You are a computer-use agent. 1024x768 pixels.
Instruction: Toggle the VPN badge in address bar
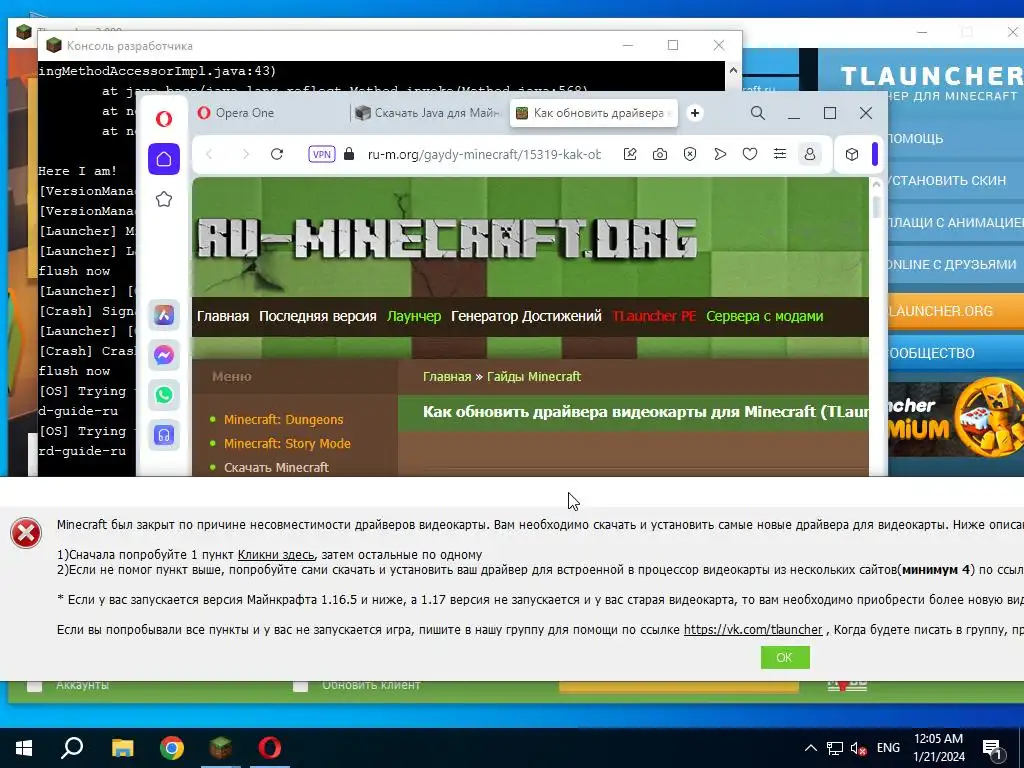(322, 154)
